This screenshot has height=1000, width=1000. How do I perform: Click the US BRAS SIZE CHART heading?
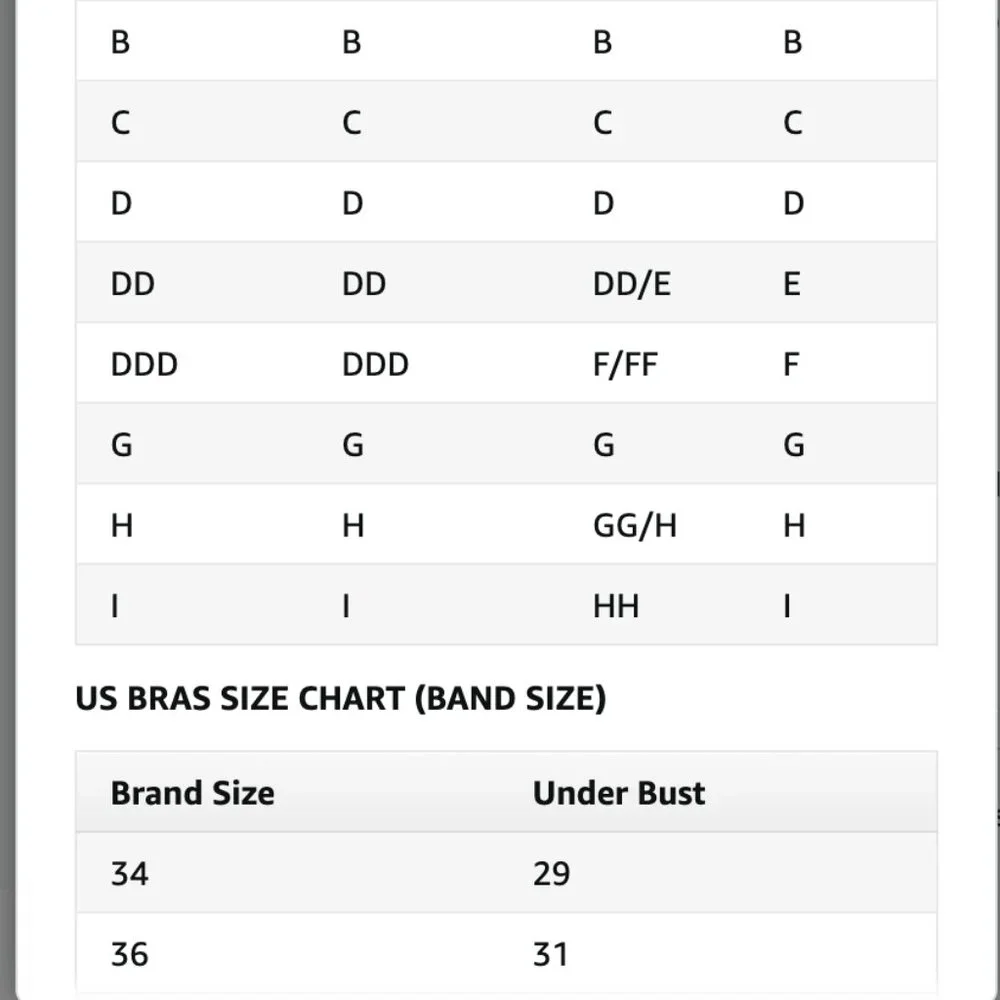(x=341, y=698)
